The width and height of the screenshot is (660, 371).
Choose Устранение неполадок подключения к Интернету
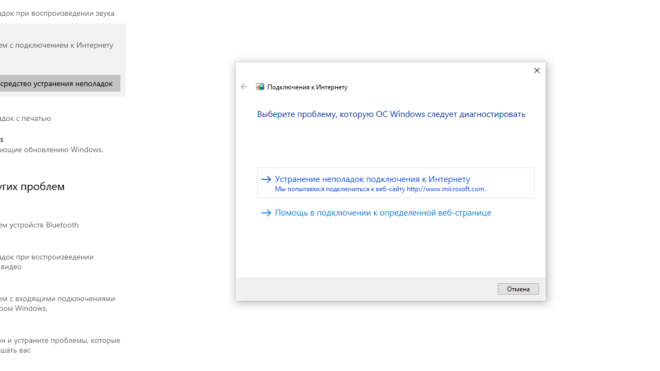click(396, 183)
